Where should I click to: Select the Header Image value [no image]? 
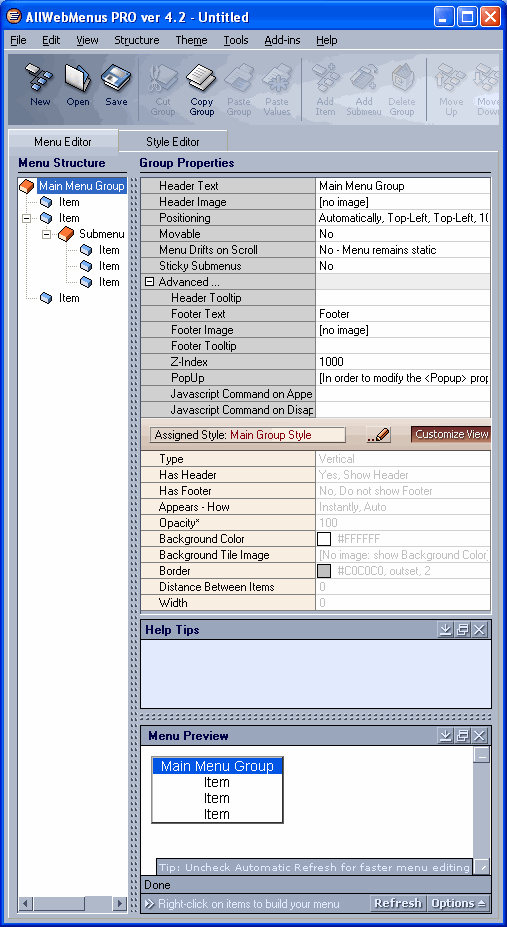coord(404,202)
